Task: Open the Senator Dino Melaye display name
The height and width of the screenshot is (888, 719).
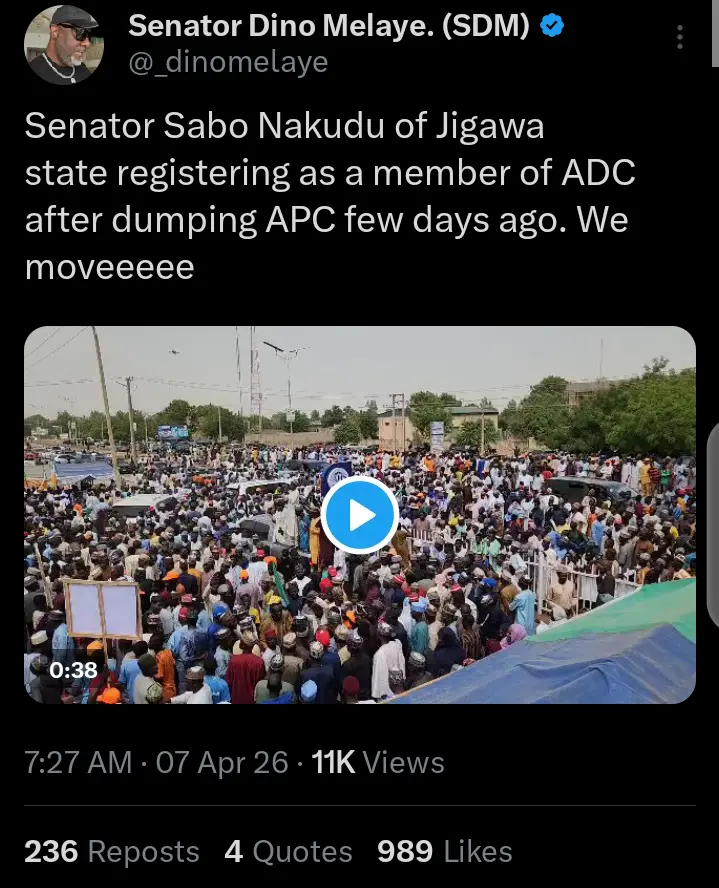Action: 329,27
